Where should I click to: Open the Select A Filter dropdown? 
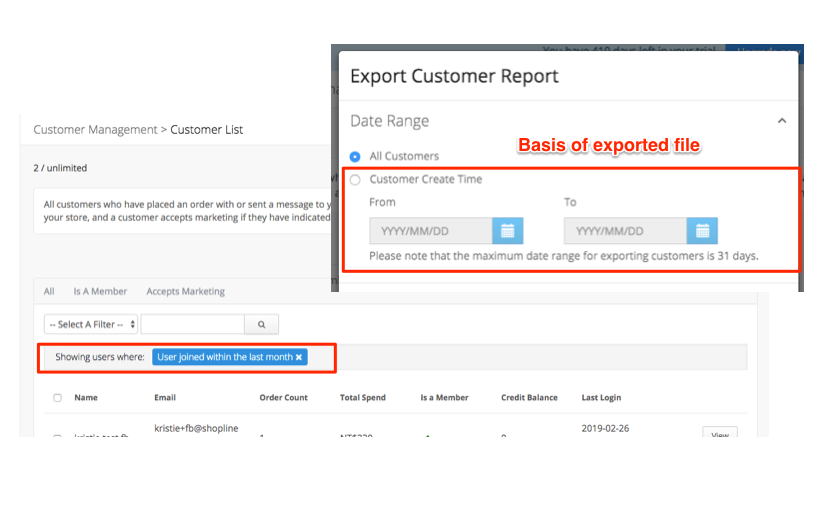point(91,324)
